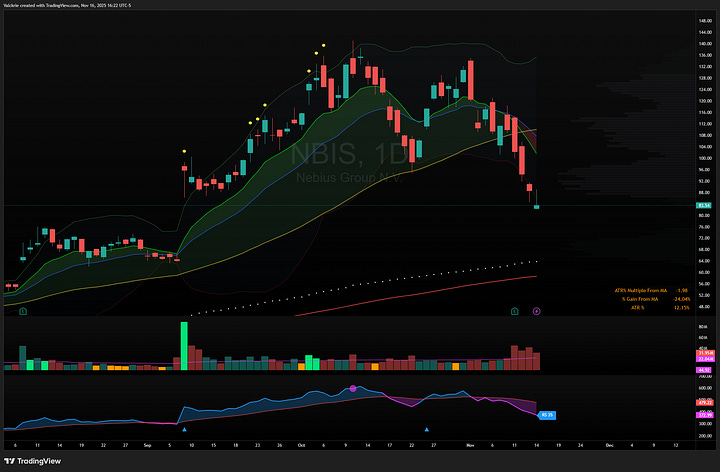Click the '% Gain From MA' text
Screen dimensions: 720x472
[x=640, y=299]
